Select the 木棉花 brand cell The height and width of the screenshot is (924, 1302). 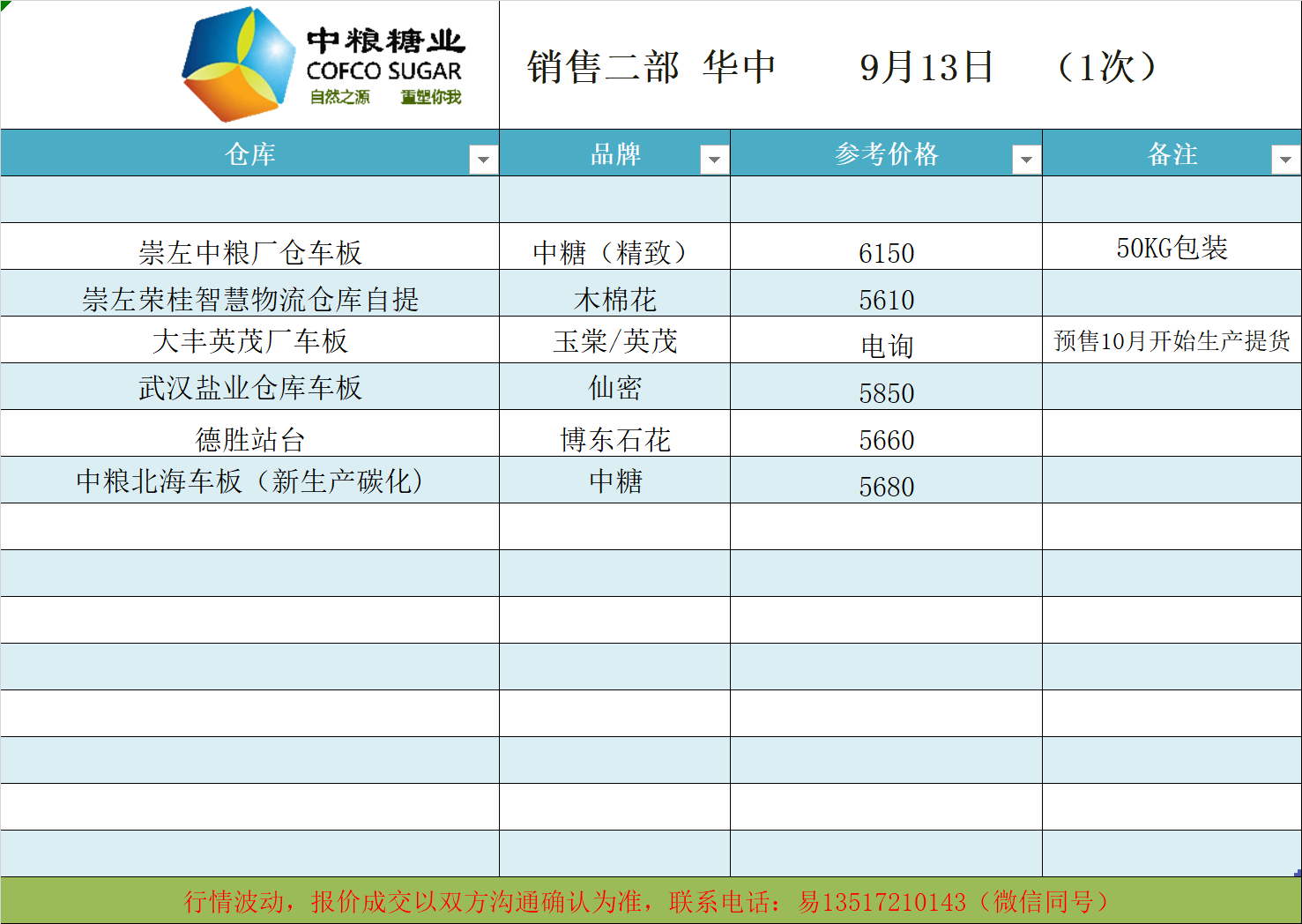[615, 299]
